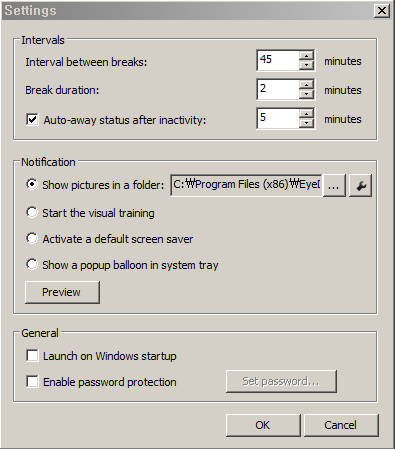Increase auto-away inactivity minutes up arrow
395x449 pixels.
tap(306, 114)
